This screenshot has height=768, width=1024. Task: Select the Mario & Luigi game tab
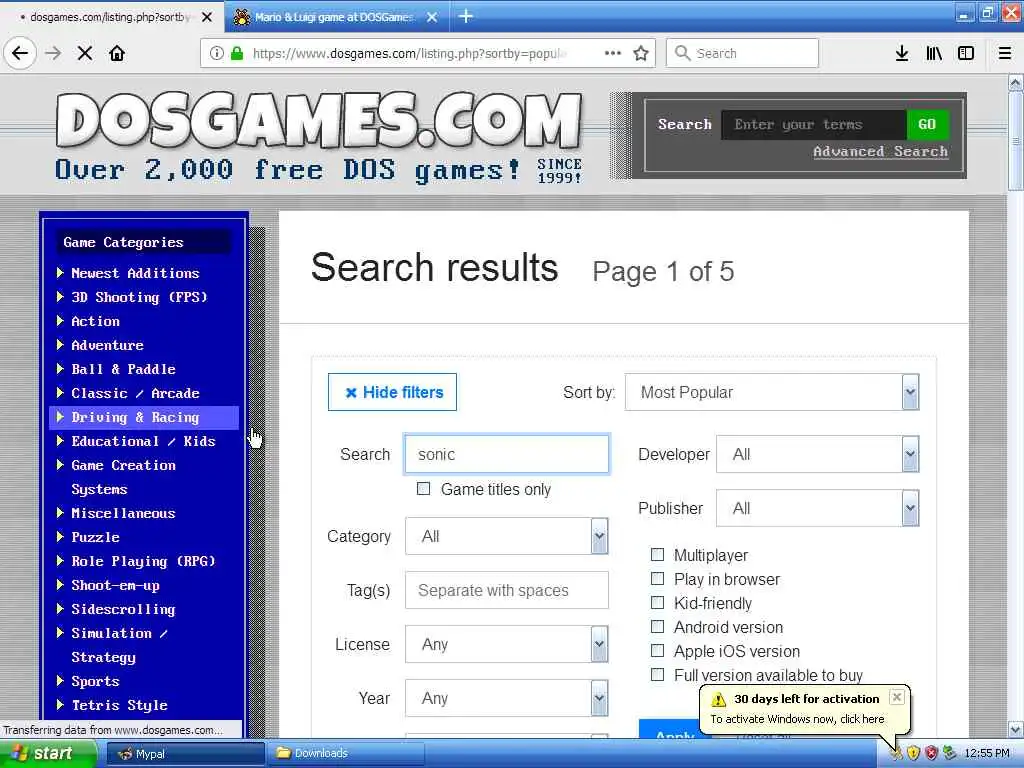[337, 17]
